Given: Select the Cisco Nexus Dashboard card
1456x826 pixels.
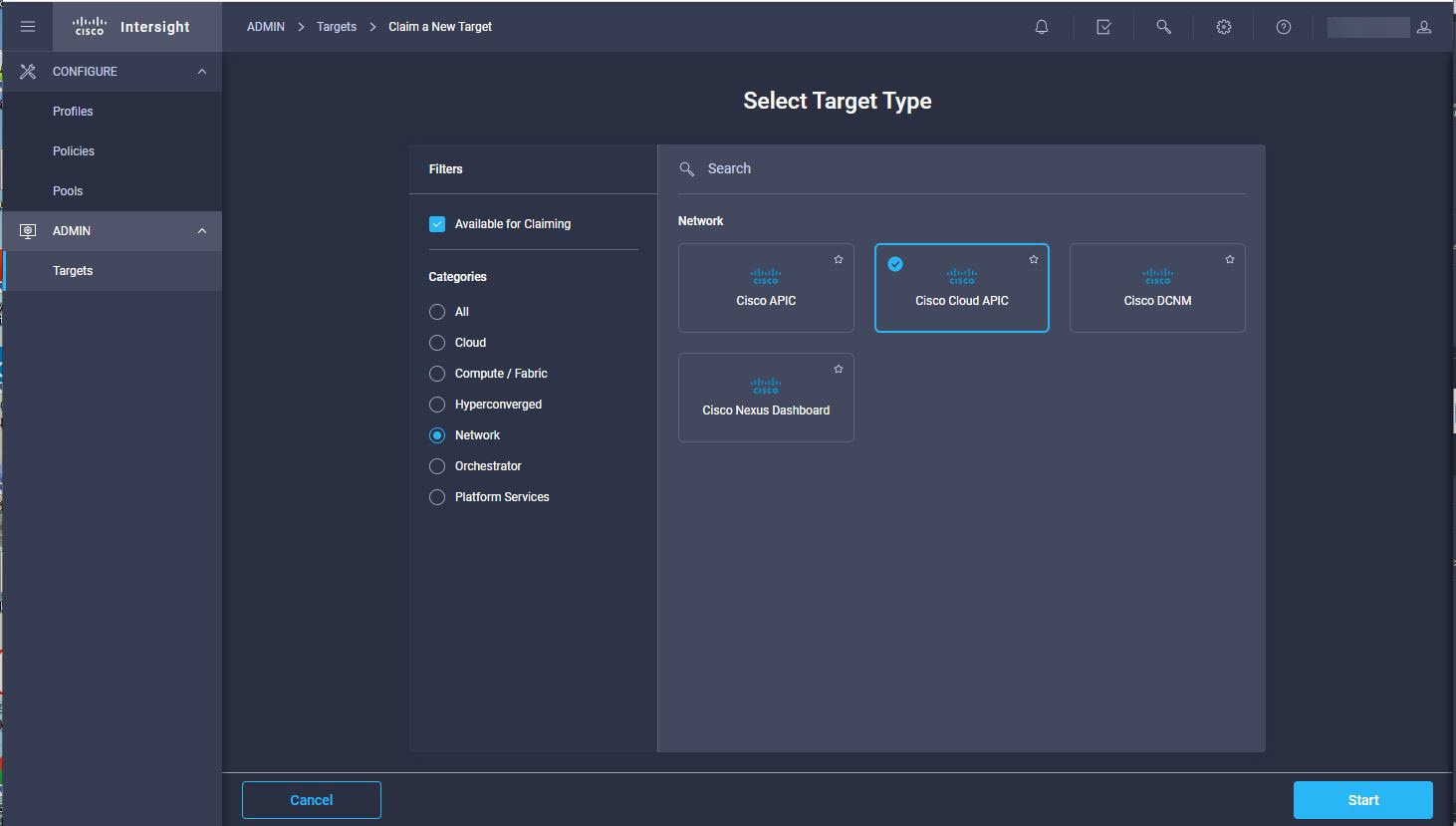Looking at the screenshot, I should pyautogui.click(x=766, y=398).
